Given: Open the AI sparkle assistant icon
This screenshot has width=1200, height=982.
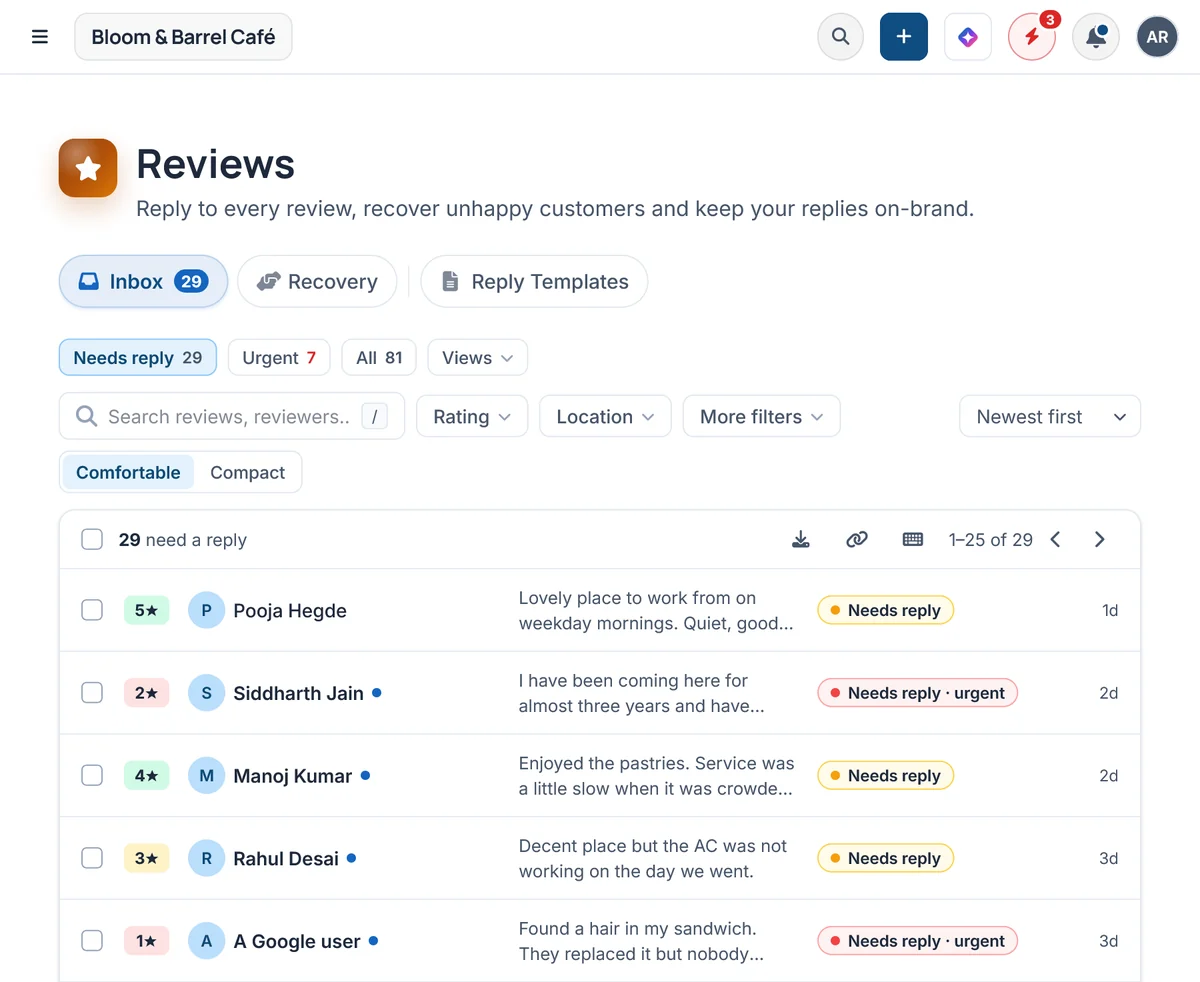Looking at the screenshot, I should 968,37.
